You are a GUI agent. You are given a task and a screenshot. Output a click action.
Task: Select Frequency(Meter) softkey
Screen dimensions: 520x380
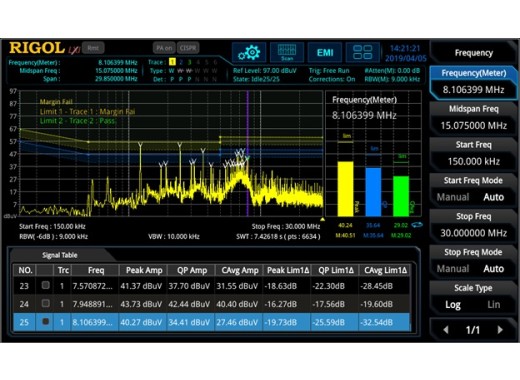(x=473, y=82)
